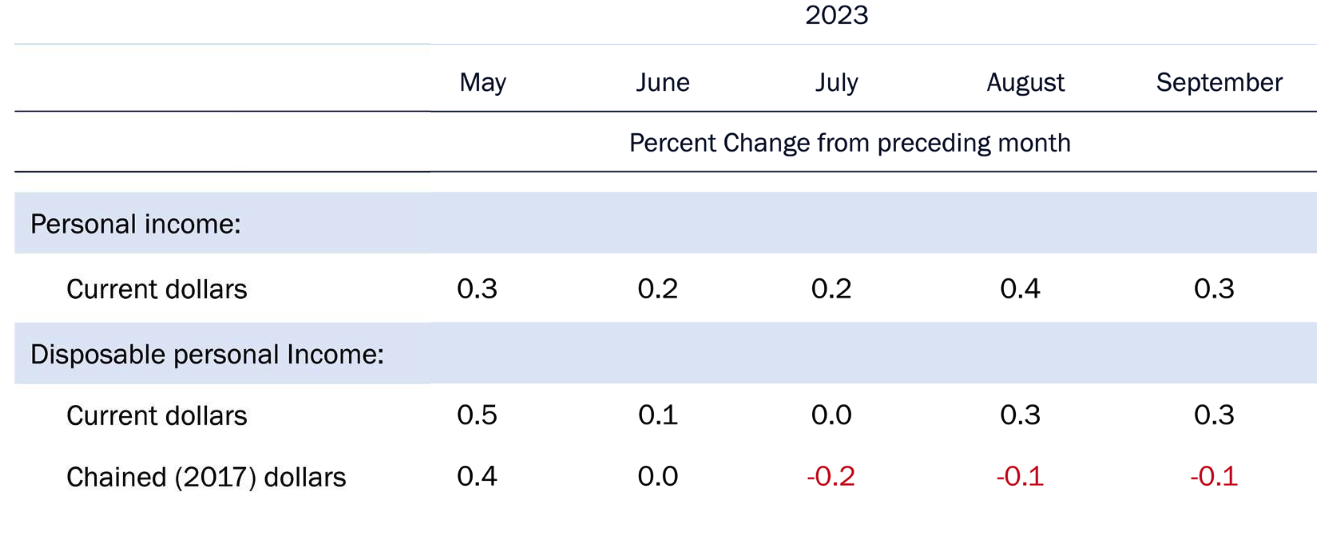Click Personal income May value 0.3
Viewport: 1340px width, 546px height.
[x=477, y=289]
